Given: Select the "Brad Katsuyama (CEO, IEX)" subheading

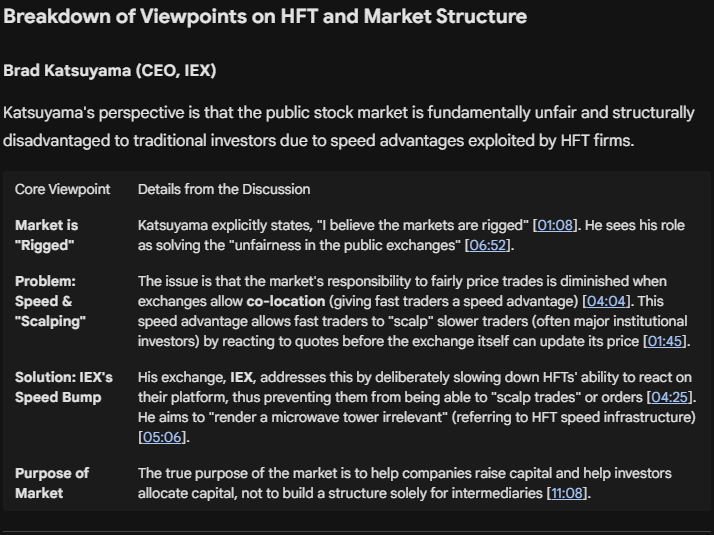Looking at the screenshot, I should 110,71.
